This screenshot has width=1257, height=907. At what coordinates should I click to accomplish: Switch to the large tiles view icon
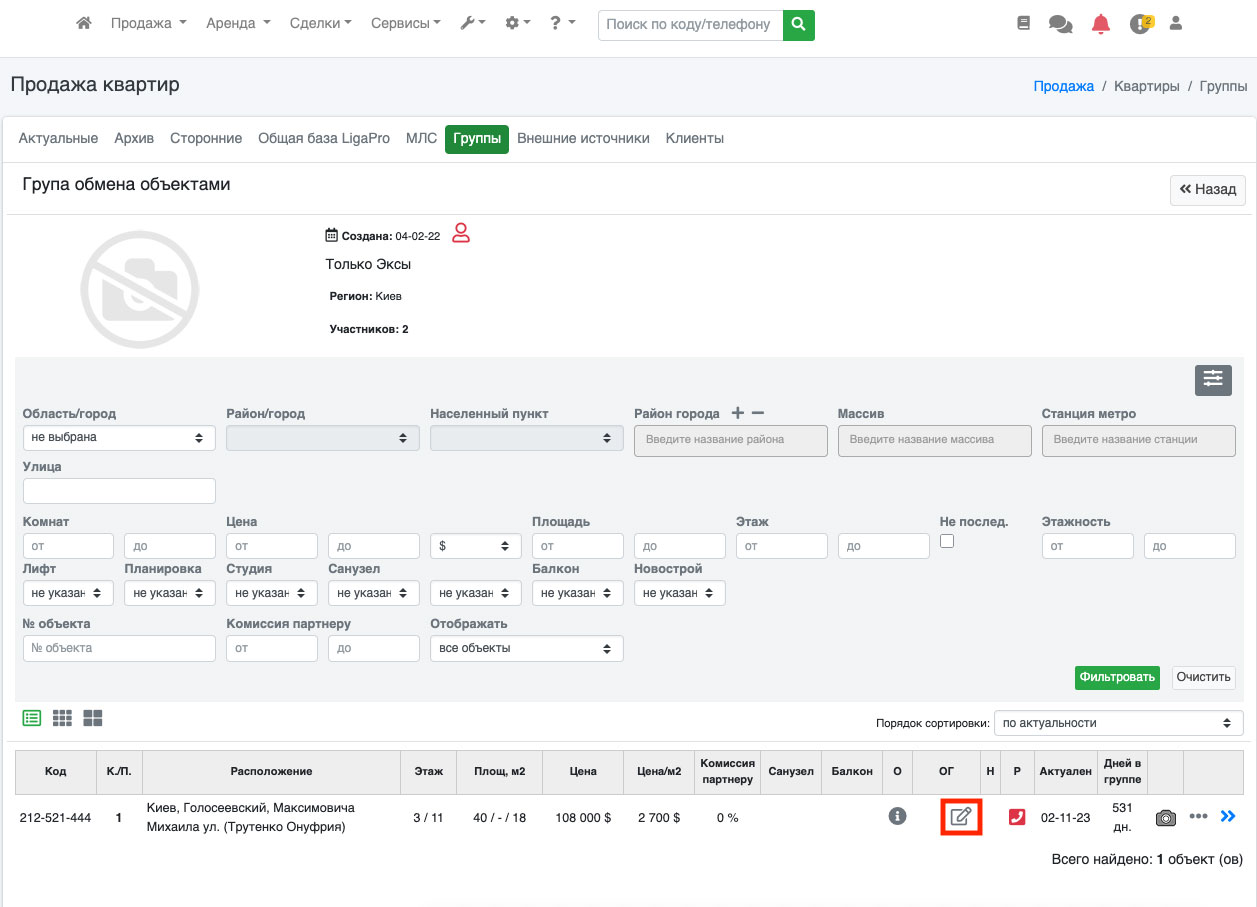pos(93,718)
